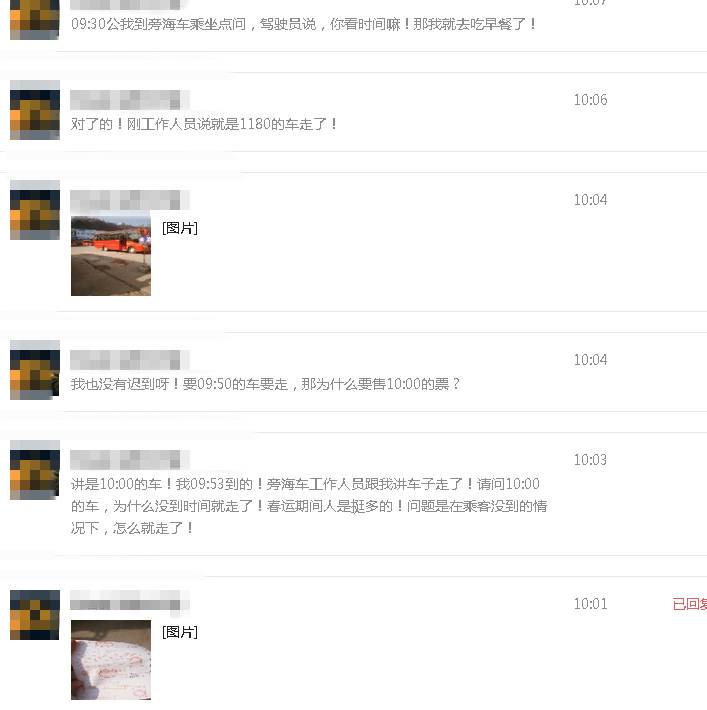Viewport: 707px width, 710px height.
Task: Click the avatar beside the 09:30 breakfast message
Action: 35,20
